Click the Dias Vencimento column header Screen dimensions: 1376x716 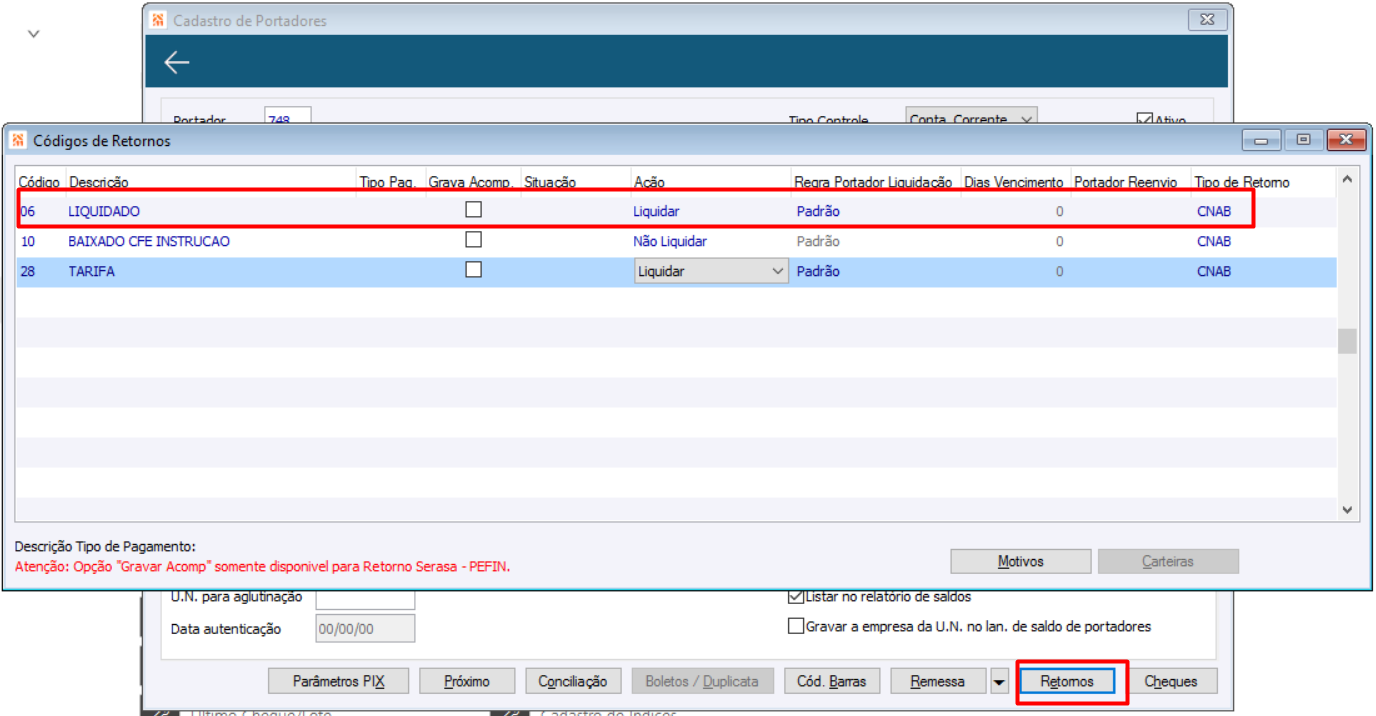(x=1014, y=182)
